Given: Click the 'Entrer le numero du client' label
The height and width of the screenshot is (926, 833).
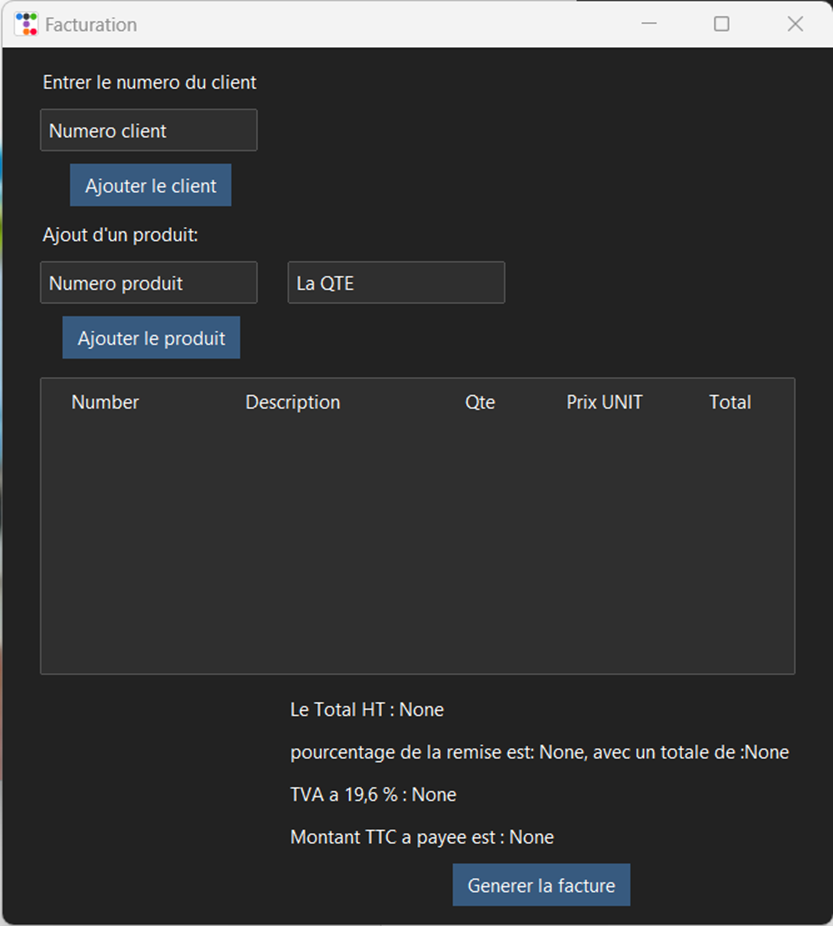Looking at the screenshot, I should (x=149, y=82).
